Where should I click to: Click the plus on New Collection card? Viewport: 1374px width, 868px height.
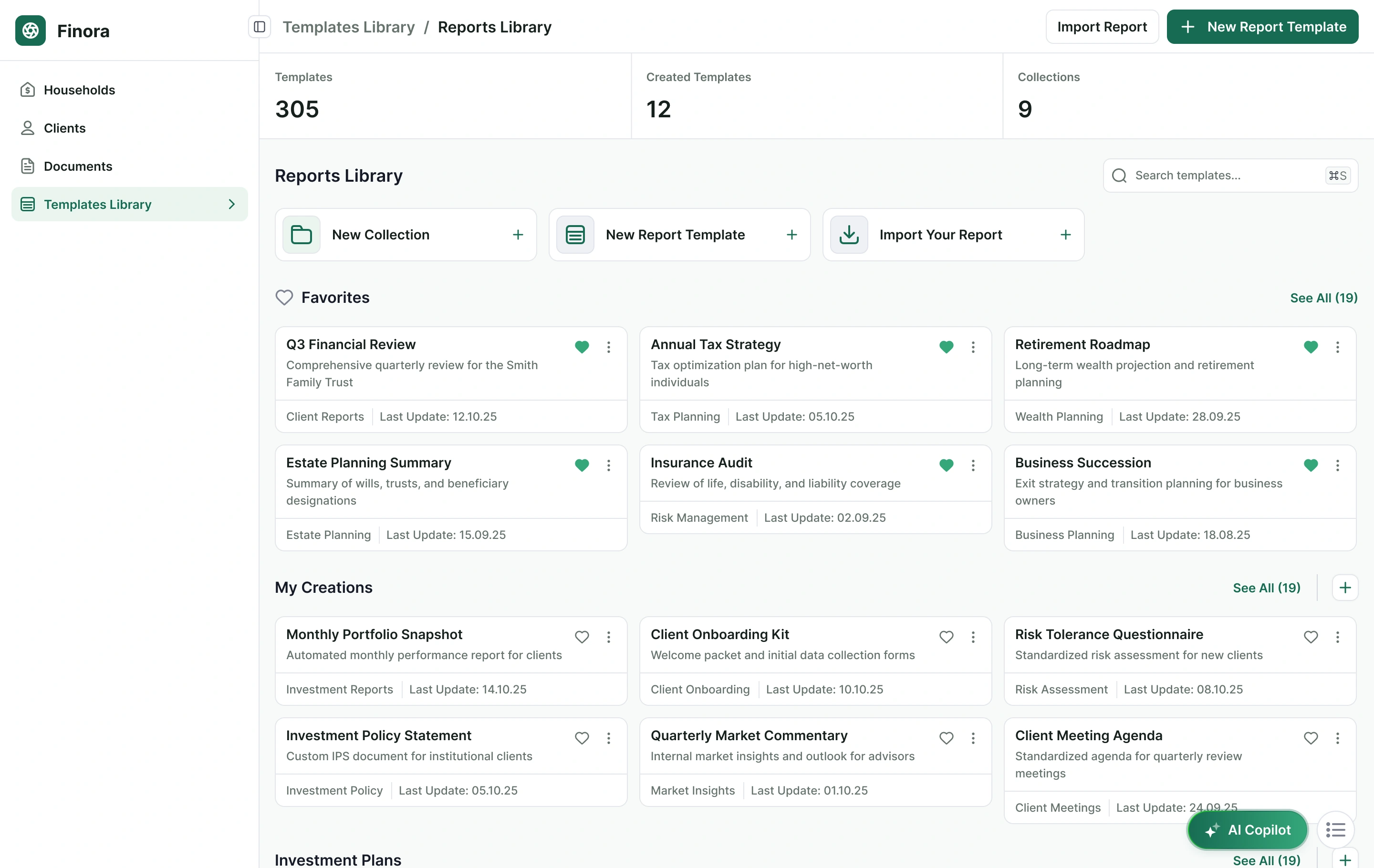[x=518, y=234]
